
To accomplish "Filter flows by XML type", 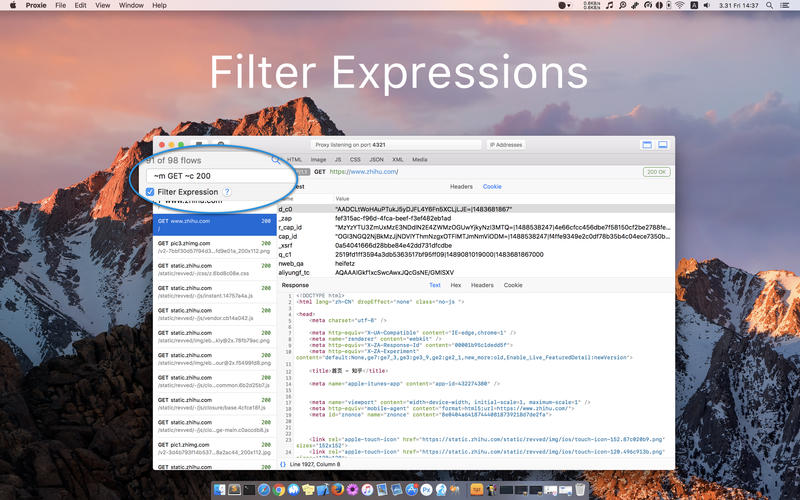I will [x=398, y=160].
